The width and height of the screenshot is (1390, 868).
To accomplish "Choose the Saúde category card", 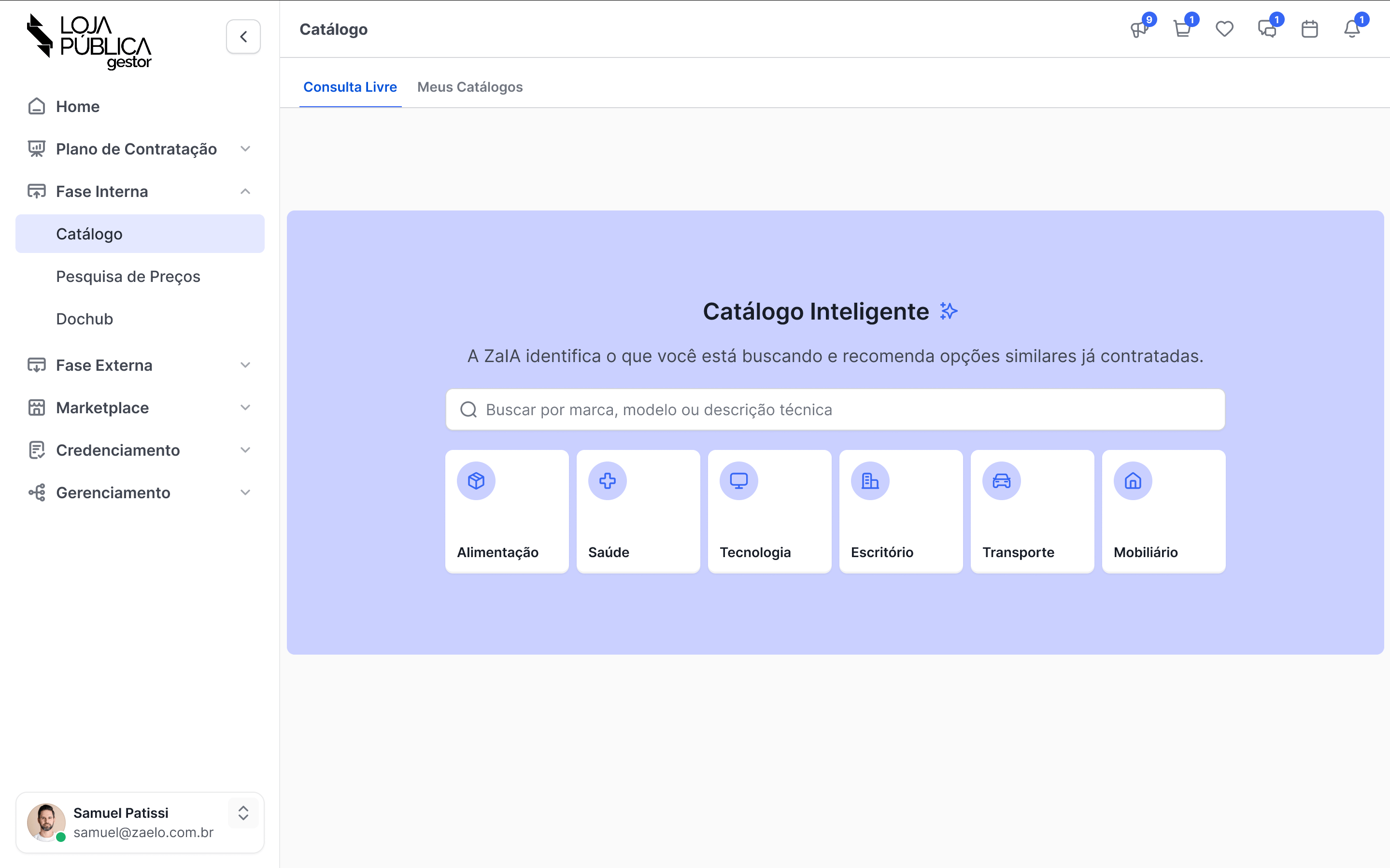I will tap(638, 511).
